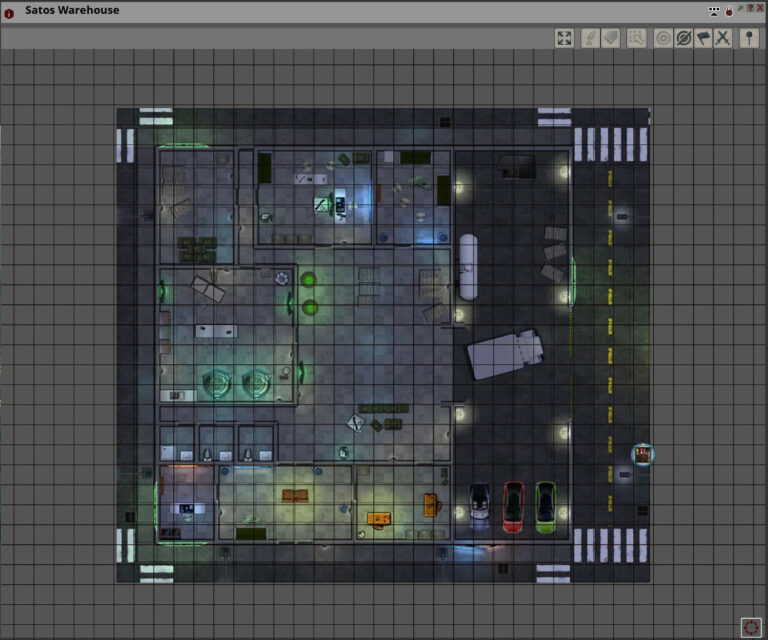Click the map pin toolbar icon

pos(749,38)
